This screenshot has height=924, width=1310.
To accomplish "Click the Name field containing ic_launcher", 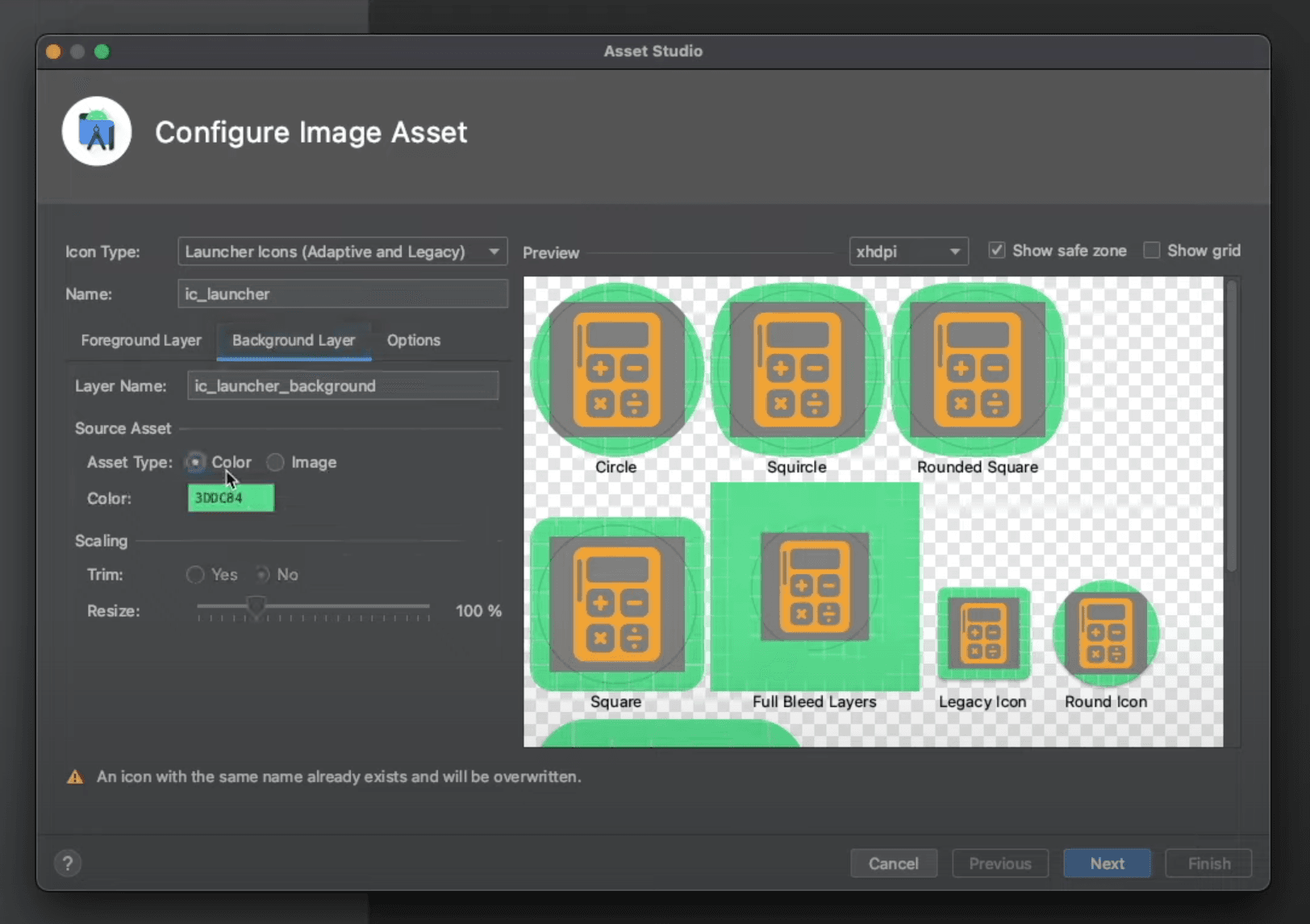I will click(x=342, y=293).
